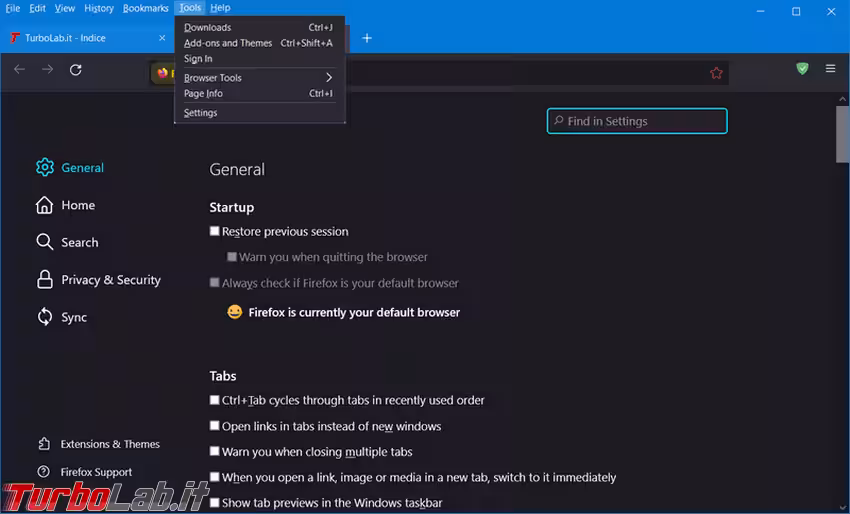Screen dimensions: 850x514
Task: Click the forward navigation arrow
Action: 47,70
